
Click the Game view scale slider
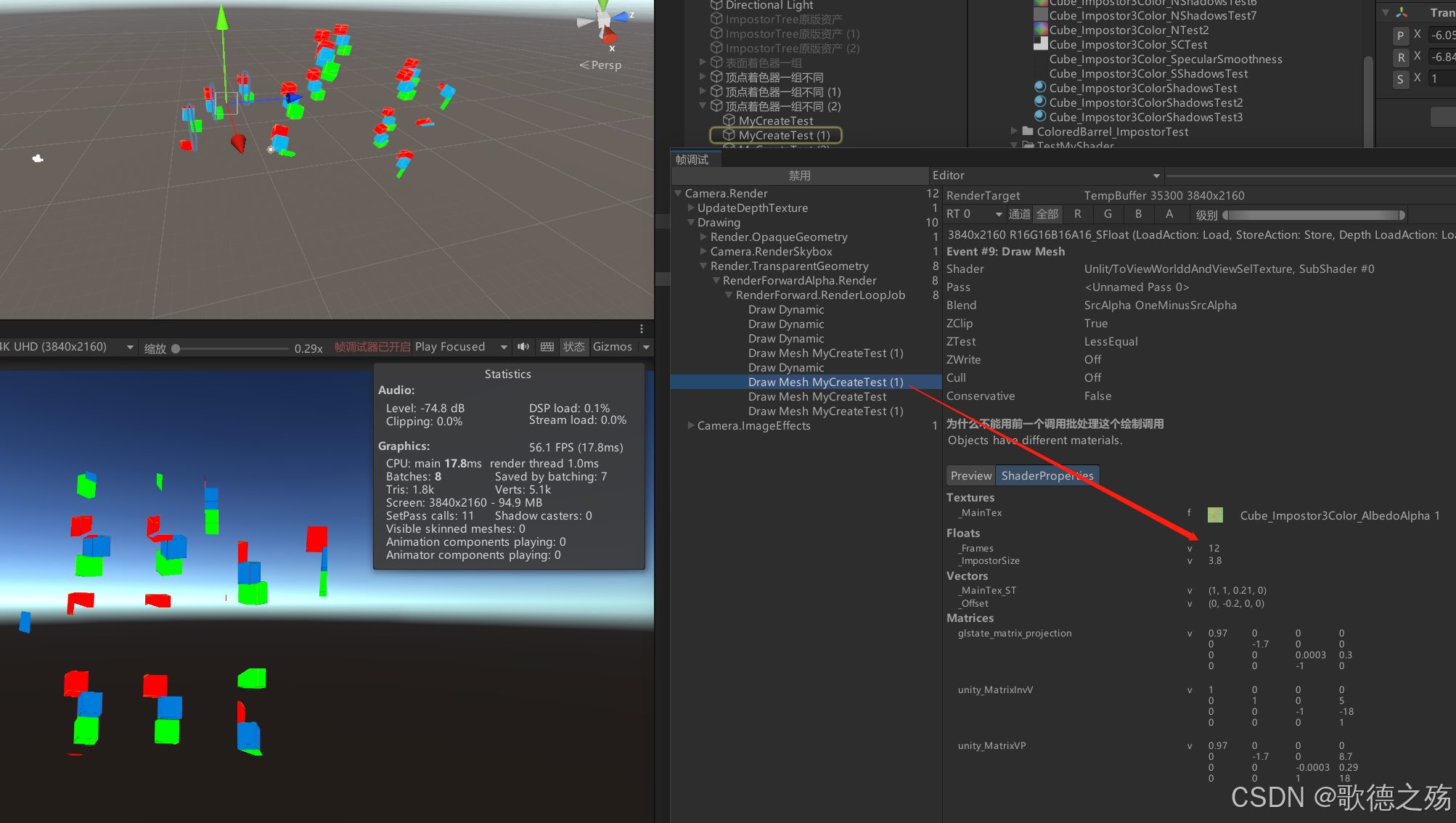232,348
